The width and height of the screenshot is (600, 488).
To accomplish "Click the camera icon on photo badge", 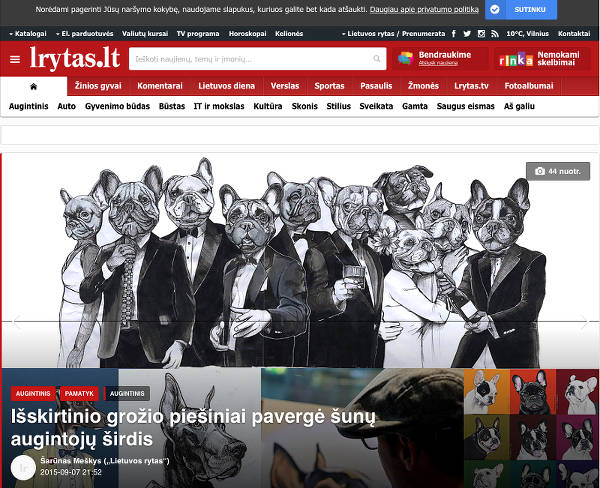I will coord(540,171).
